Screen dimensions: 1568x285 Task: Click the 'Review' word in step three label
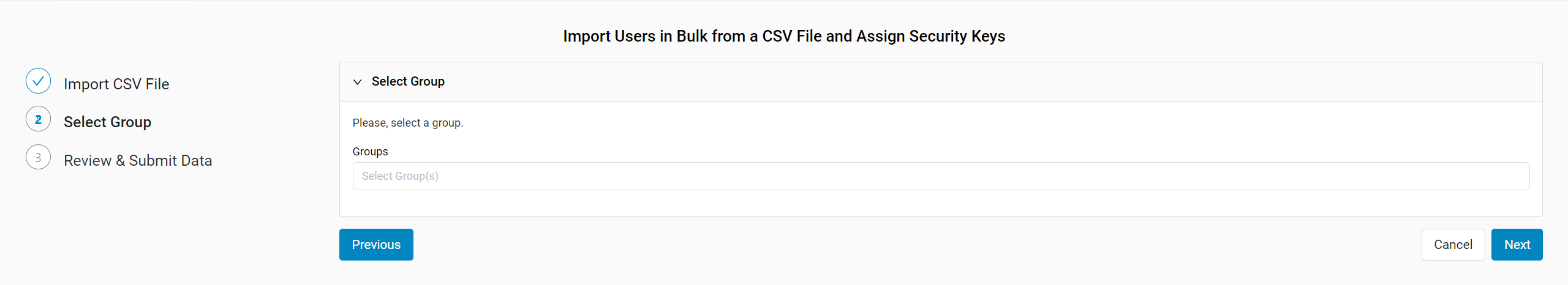click(x=88, y=160)
